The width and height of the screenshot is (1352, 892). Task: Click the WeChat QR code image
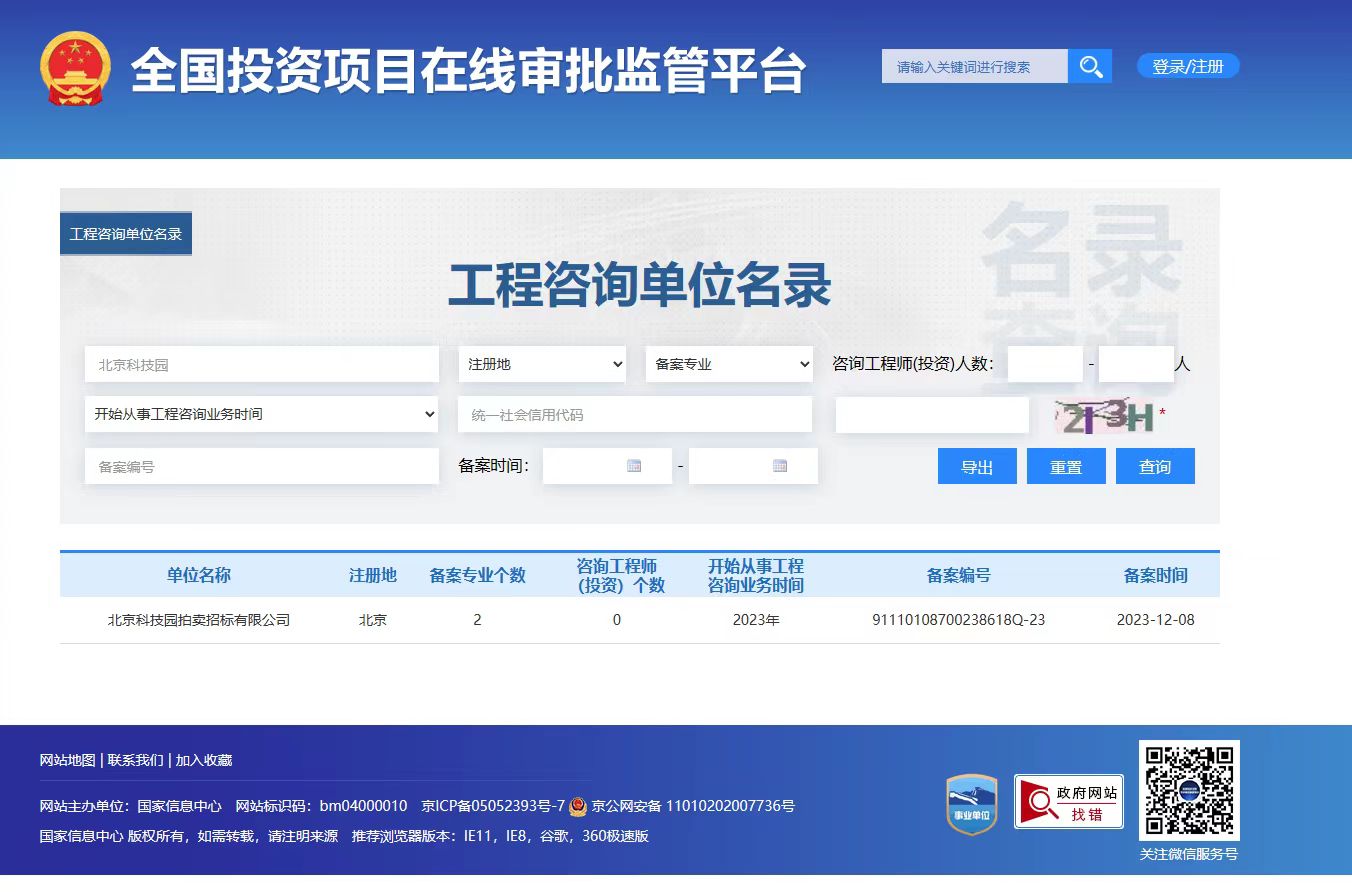[1189, 790]
